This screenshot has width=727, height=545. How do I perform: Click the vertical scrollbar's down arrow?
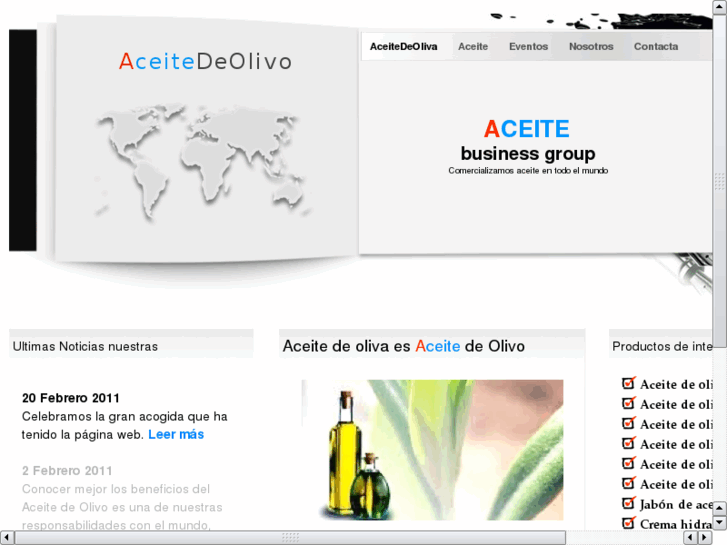pyautogui.click(x=719, y=523)
